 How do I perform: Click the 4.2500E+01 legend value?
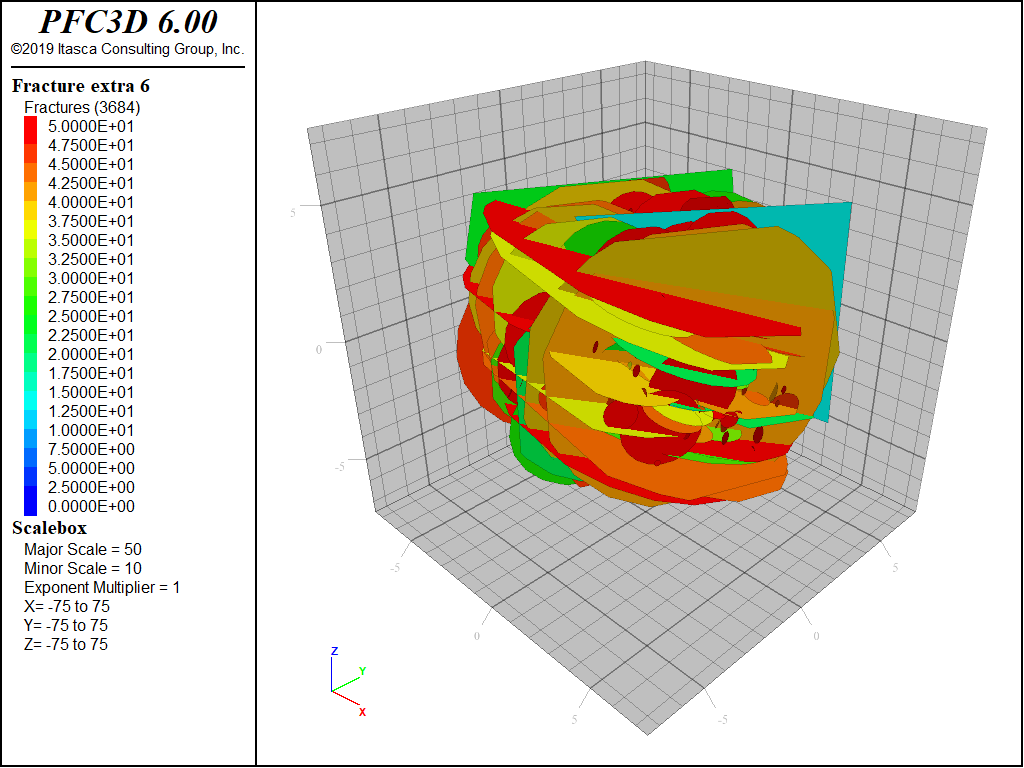(91, 183)
